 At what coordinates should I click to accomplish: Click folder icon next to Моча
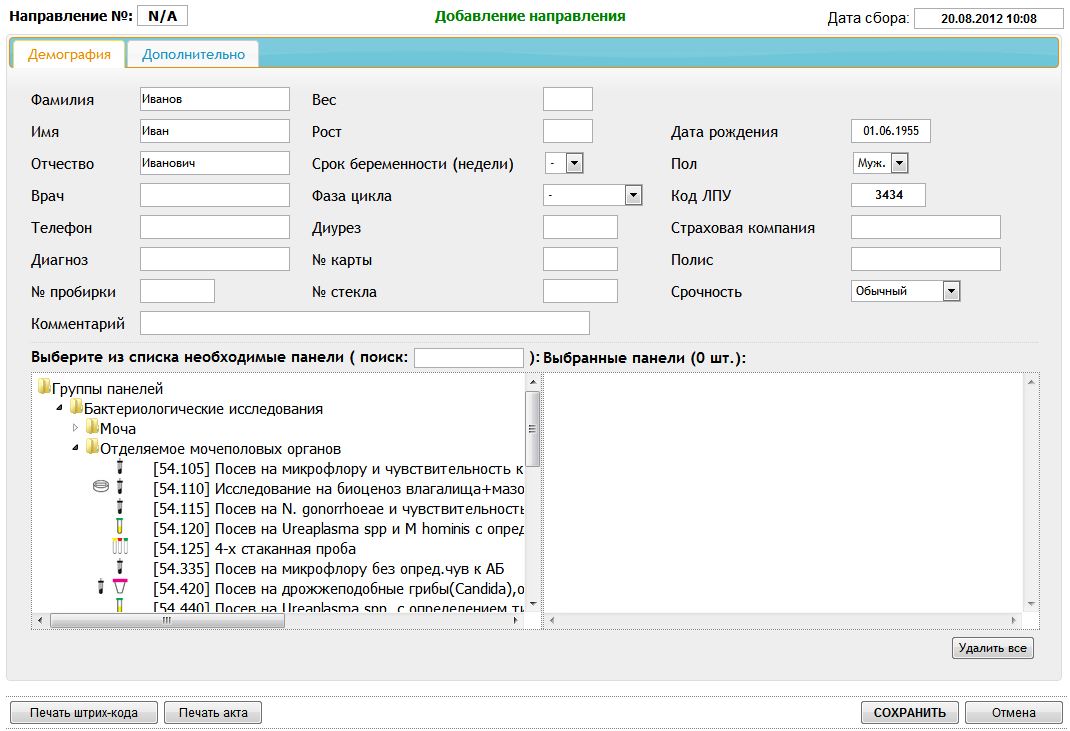pos(93,427)
